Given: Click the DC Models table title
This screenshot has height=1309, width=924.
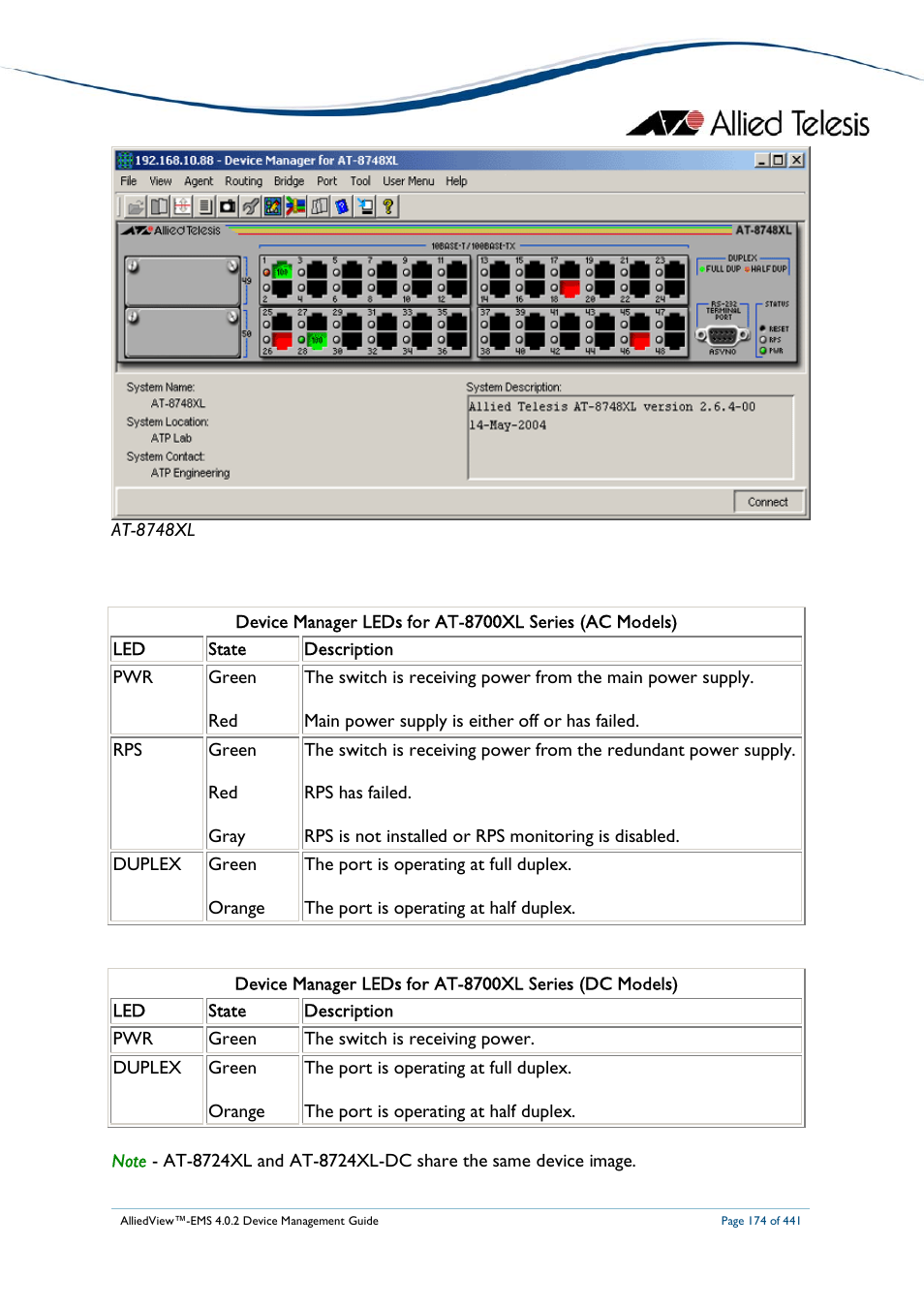Looking at the screenshot, I should (x=456, y=983).
